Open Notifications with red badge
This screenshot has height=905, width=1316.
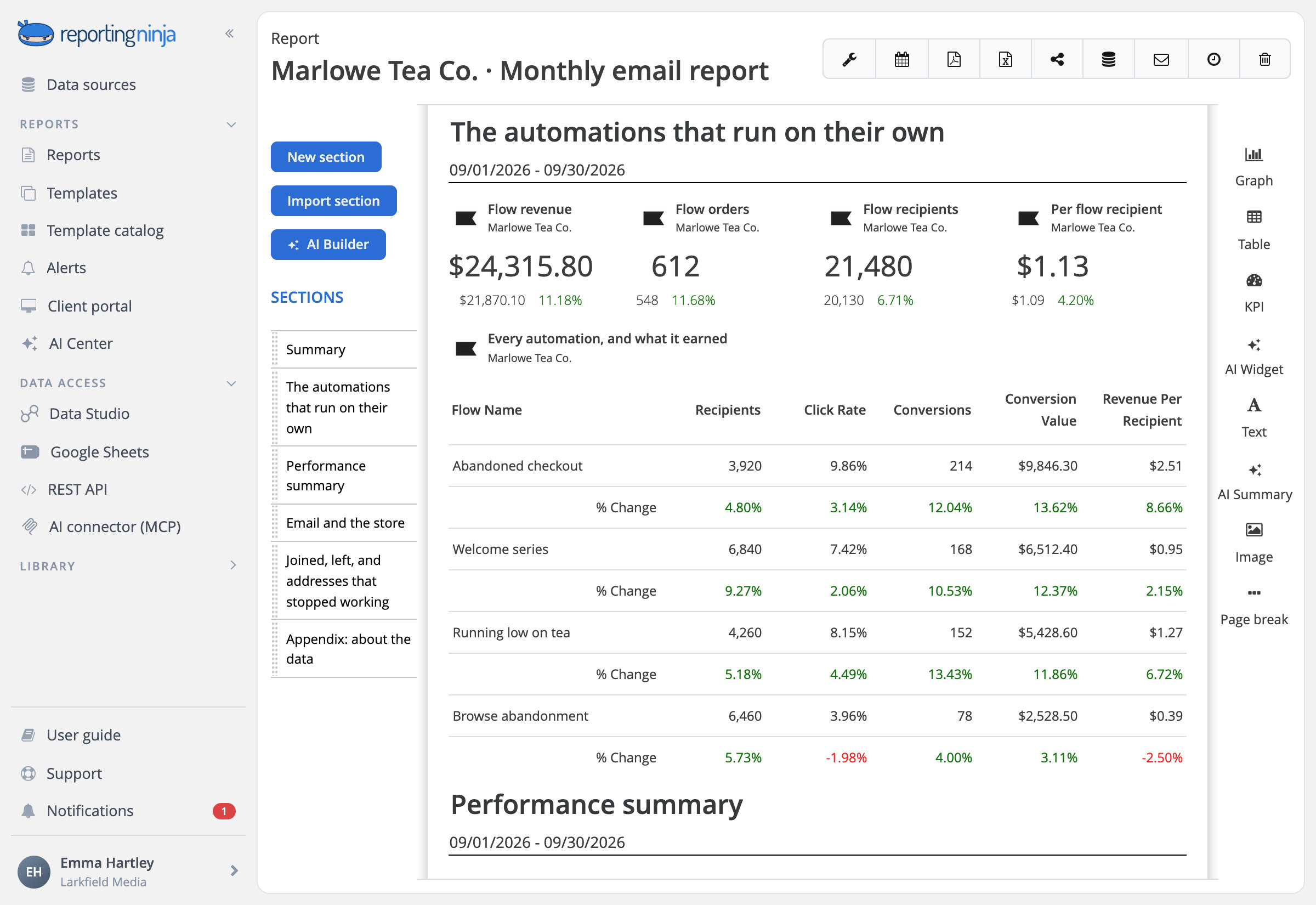(x=128, y=811)
